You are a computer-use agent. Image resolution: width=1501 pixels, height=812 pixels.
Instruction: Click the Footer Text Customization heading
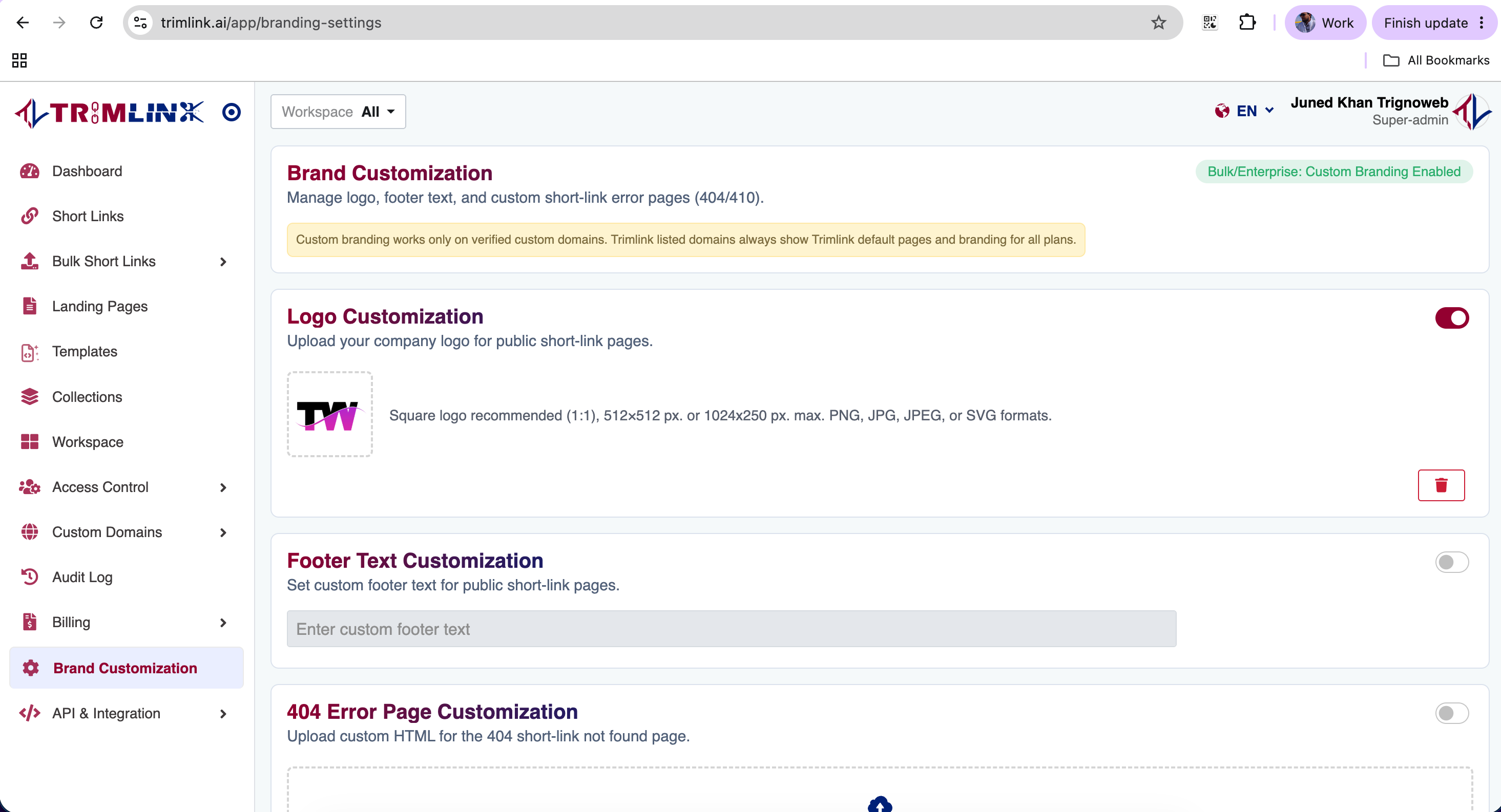coord(415,560)
